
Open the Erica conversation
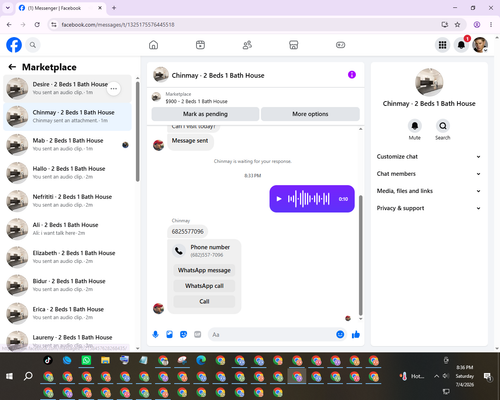coord(67,313)
